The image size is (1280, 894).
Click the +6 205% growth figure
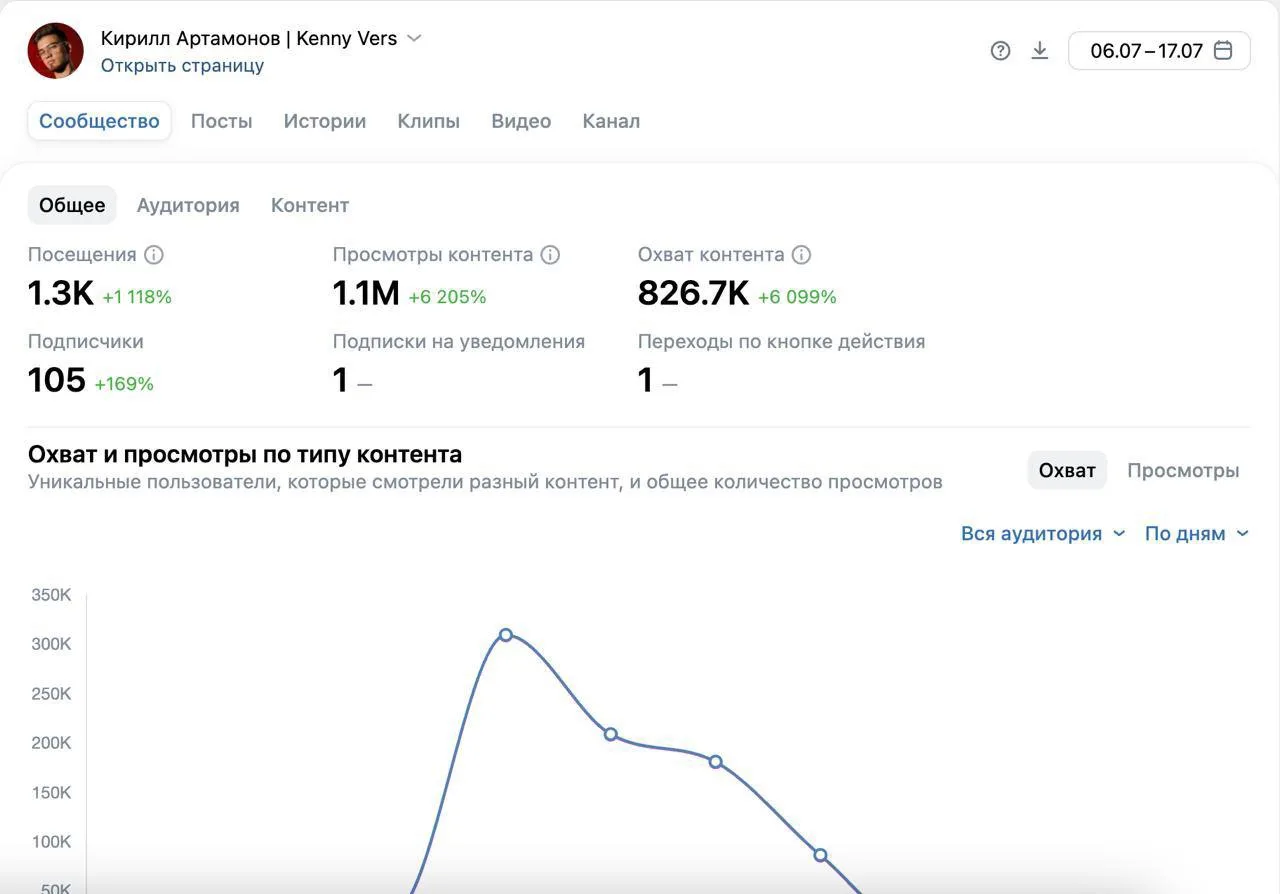click(447, 297)
